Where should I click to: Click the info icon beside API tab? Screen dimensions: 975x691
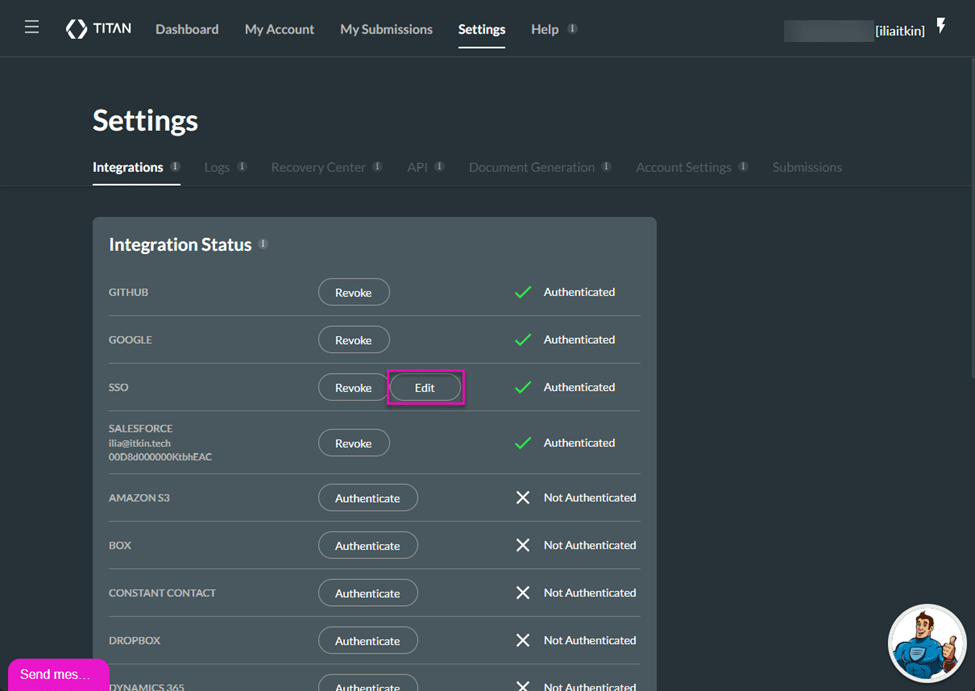coord(440,166)
